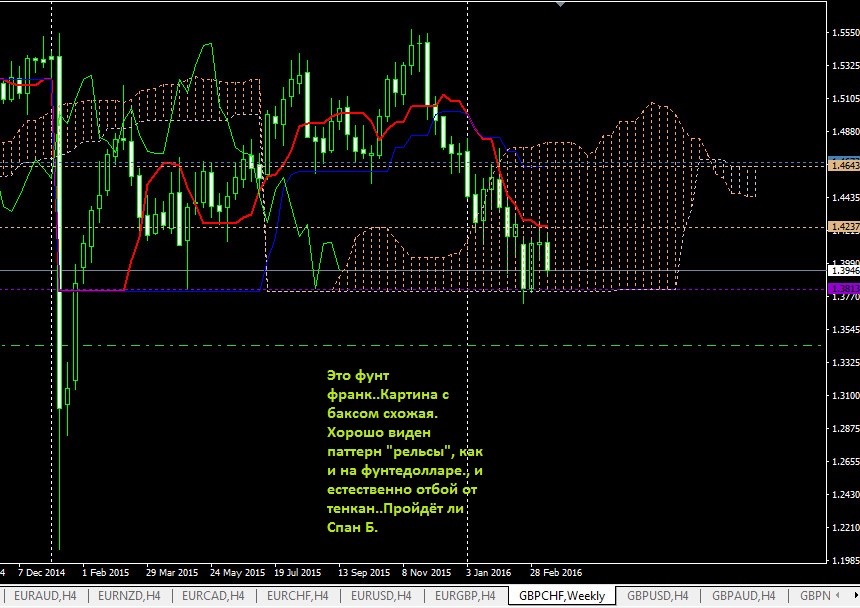
Task: Switch to the GBPUSD,H4 chart tab
Action: coord(658,595)
